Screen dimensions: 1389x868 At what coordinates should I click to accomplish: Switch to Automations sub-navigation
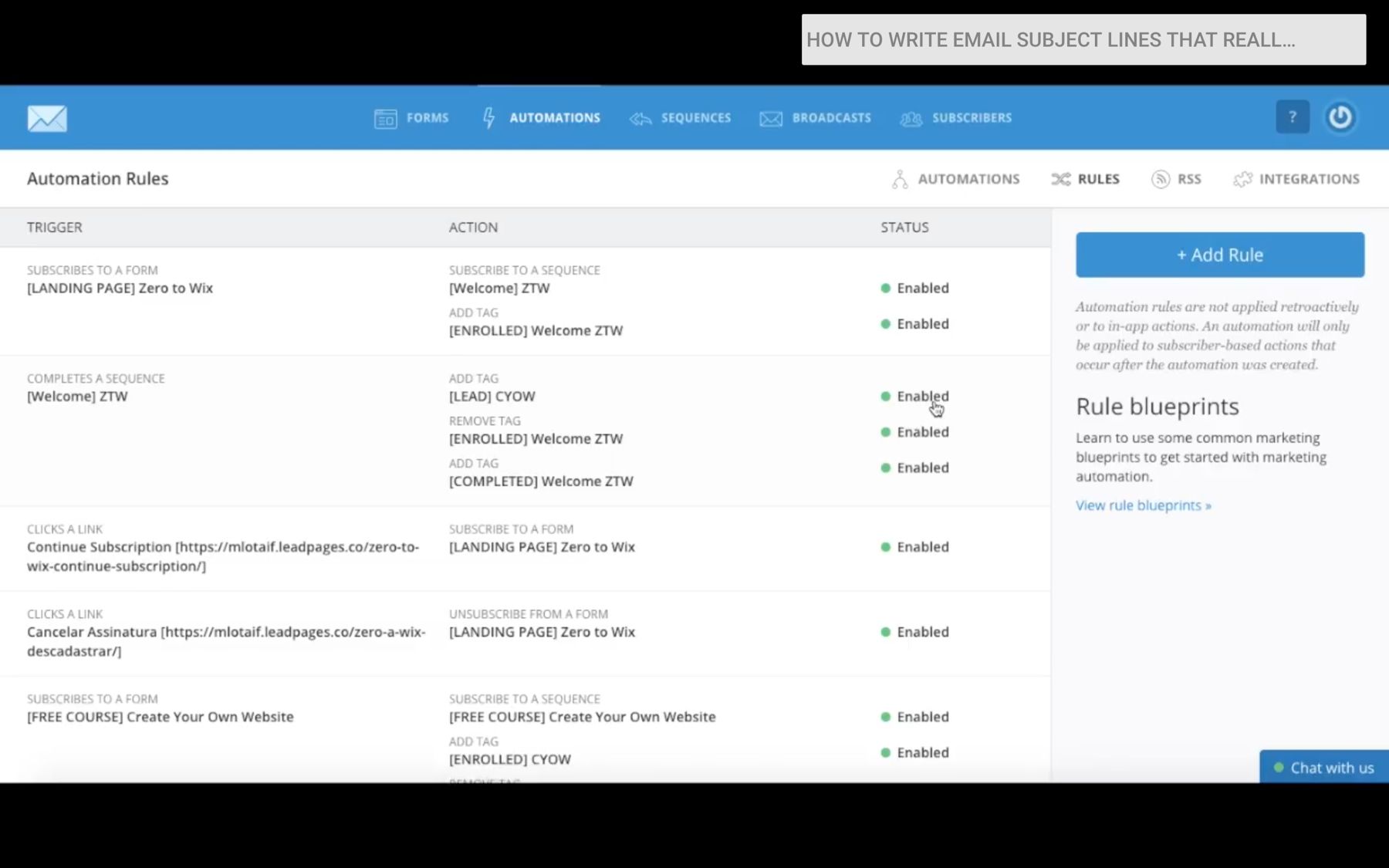pos(955,179)
